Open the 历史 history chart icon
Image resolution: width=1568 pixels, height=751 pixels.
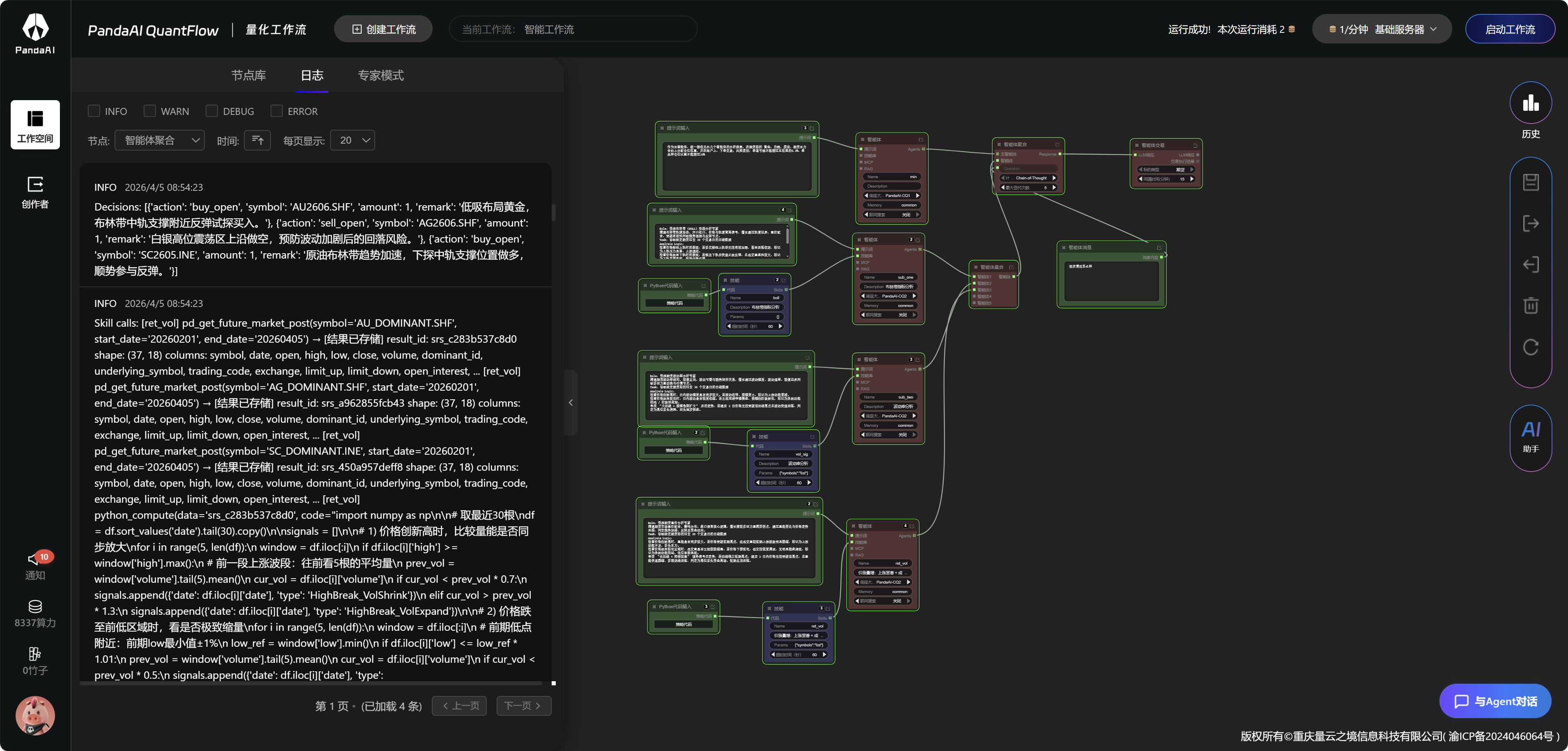coord(1530,103)
